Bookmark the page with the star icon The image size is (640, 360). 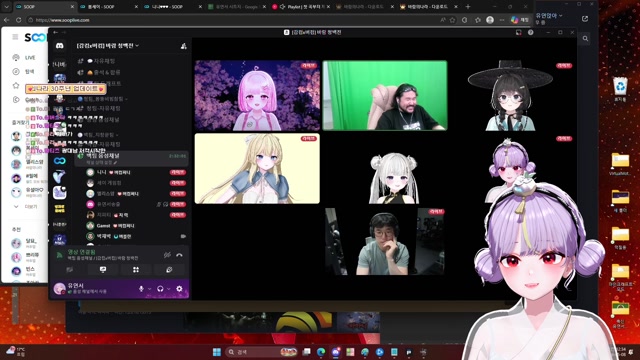click(452, 20)
